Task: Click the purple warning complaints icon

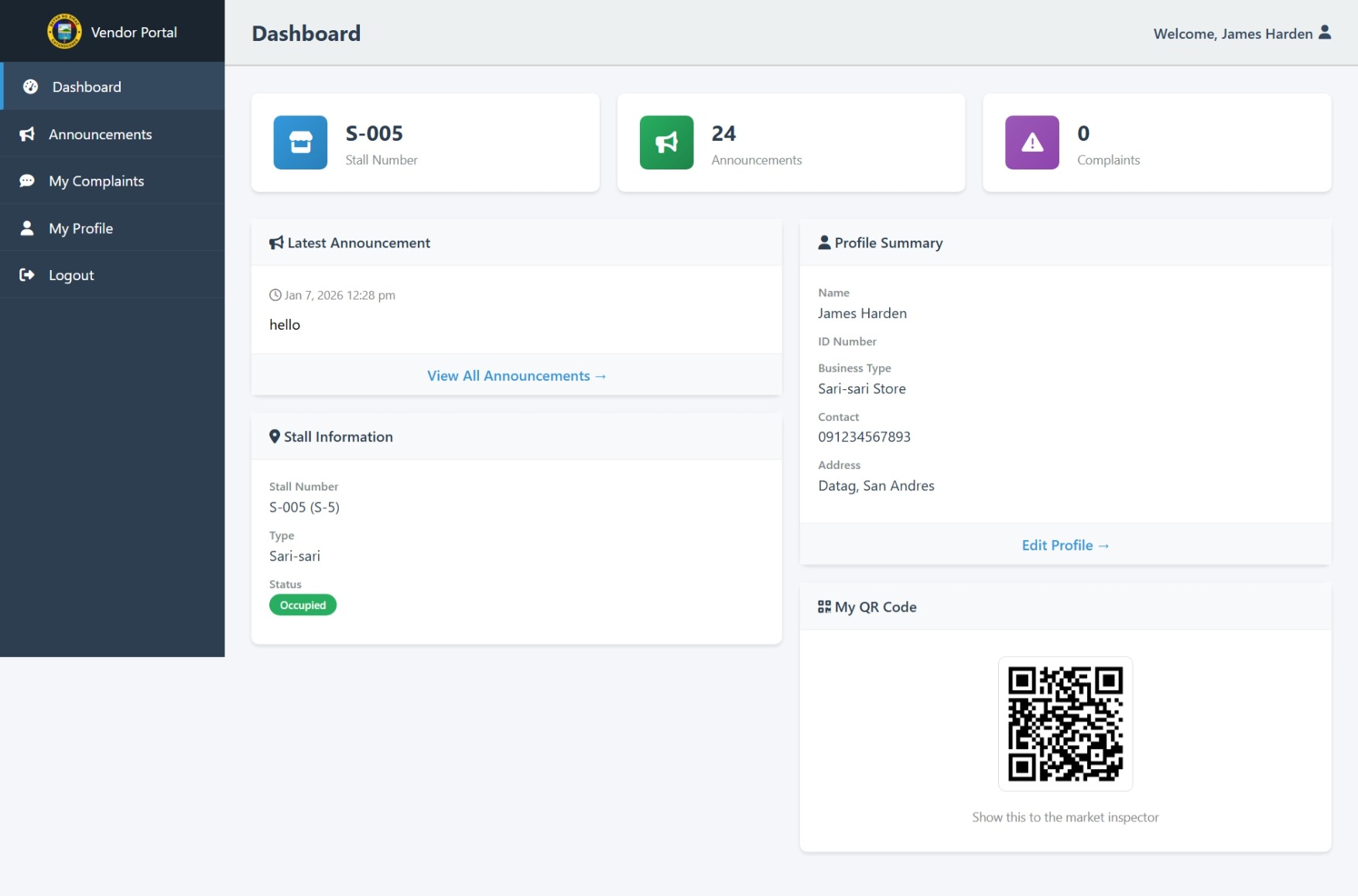Action: tap(1031, 142)
